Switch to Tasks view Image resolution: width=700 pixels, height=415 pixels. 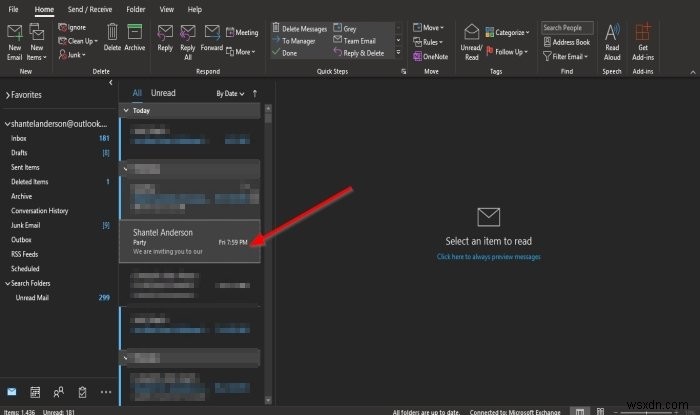click(x=82, y=392)
